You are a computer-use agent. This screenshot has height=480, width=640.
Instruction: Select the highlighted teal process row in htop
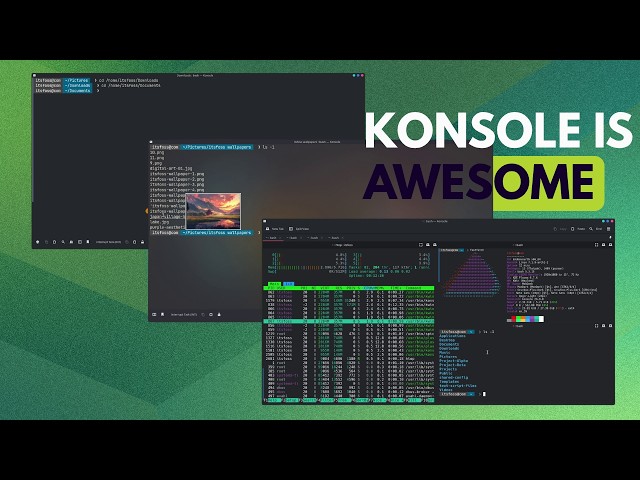[349, 321]
